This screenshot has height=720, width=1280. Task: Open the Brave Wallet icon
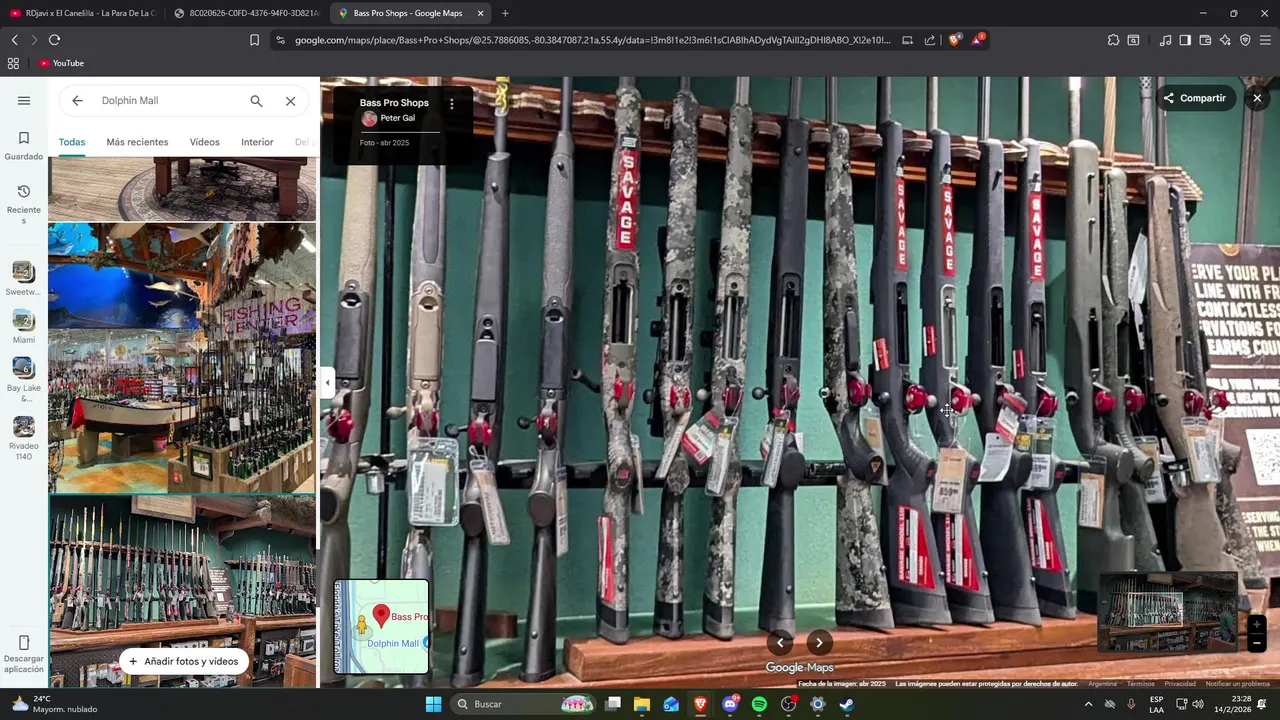pos(1205,40)
